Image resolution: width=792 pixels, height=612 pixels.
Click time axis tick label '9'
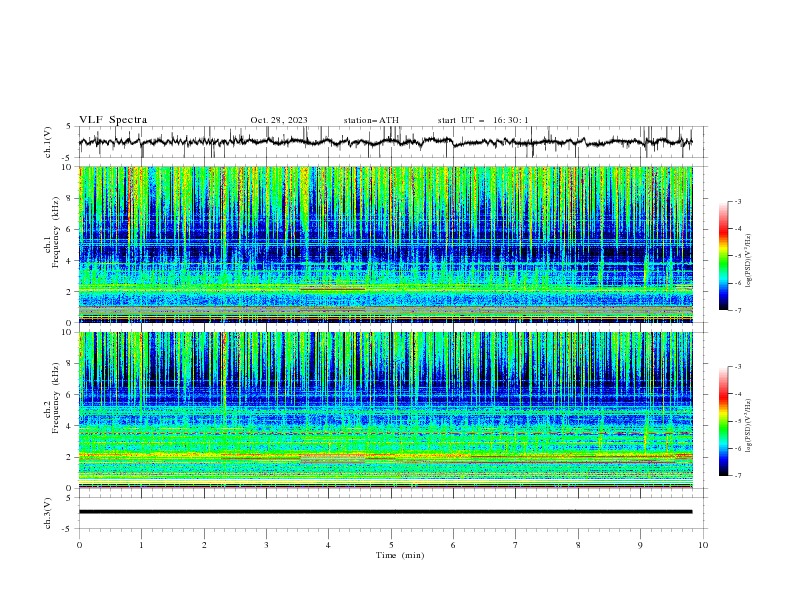tap(640, 545)
